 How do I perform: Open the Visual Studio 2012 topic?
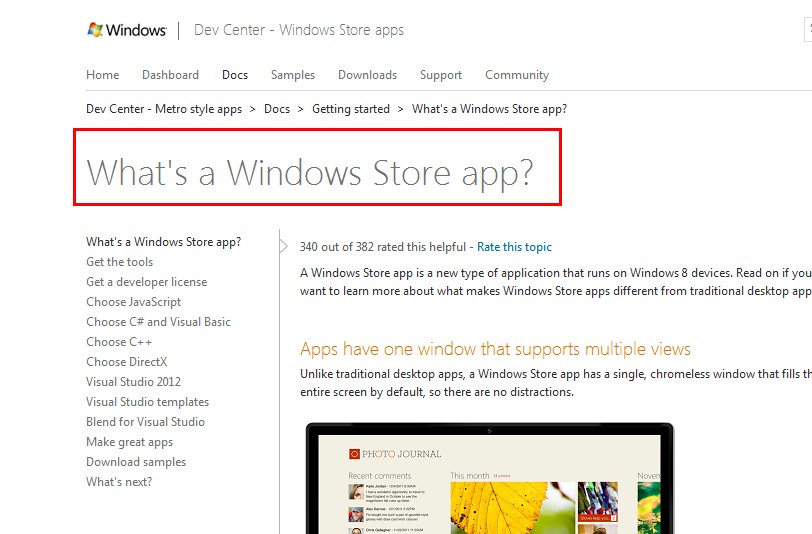pos(134,382)
